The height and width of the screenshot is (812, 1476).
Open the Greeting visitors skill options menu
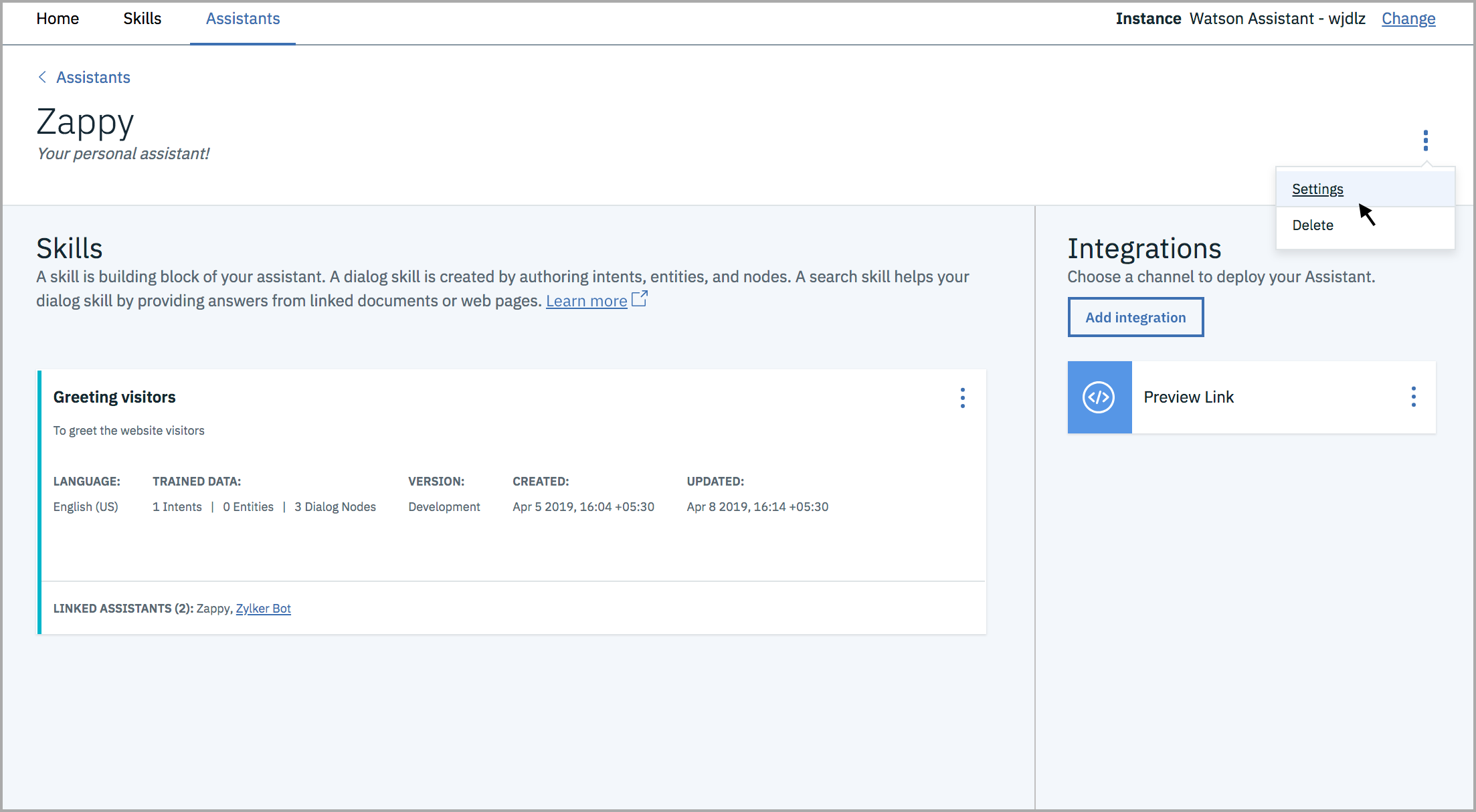point(963,397)
